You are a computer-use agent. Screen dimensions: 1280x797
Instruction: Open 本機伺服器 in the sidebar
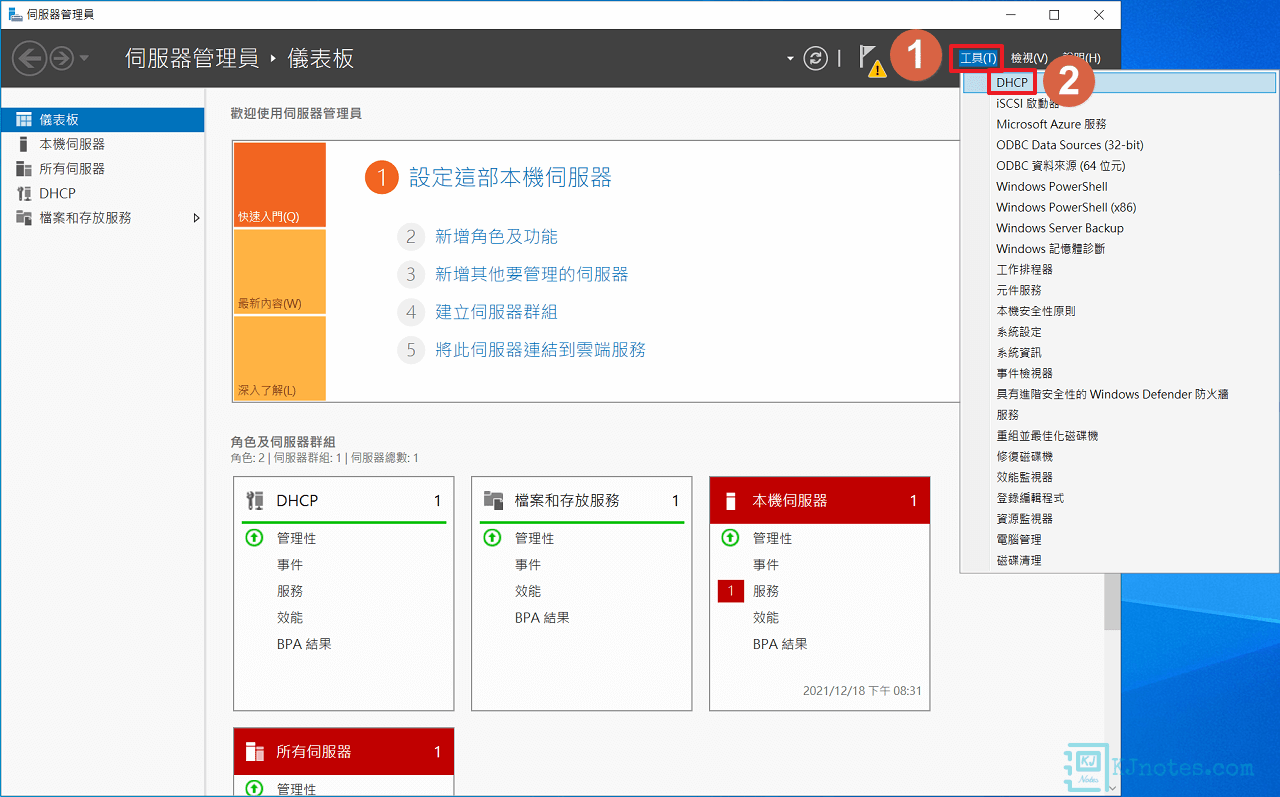click(x=72, y=144)
